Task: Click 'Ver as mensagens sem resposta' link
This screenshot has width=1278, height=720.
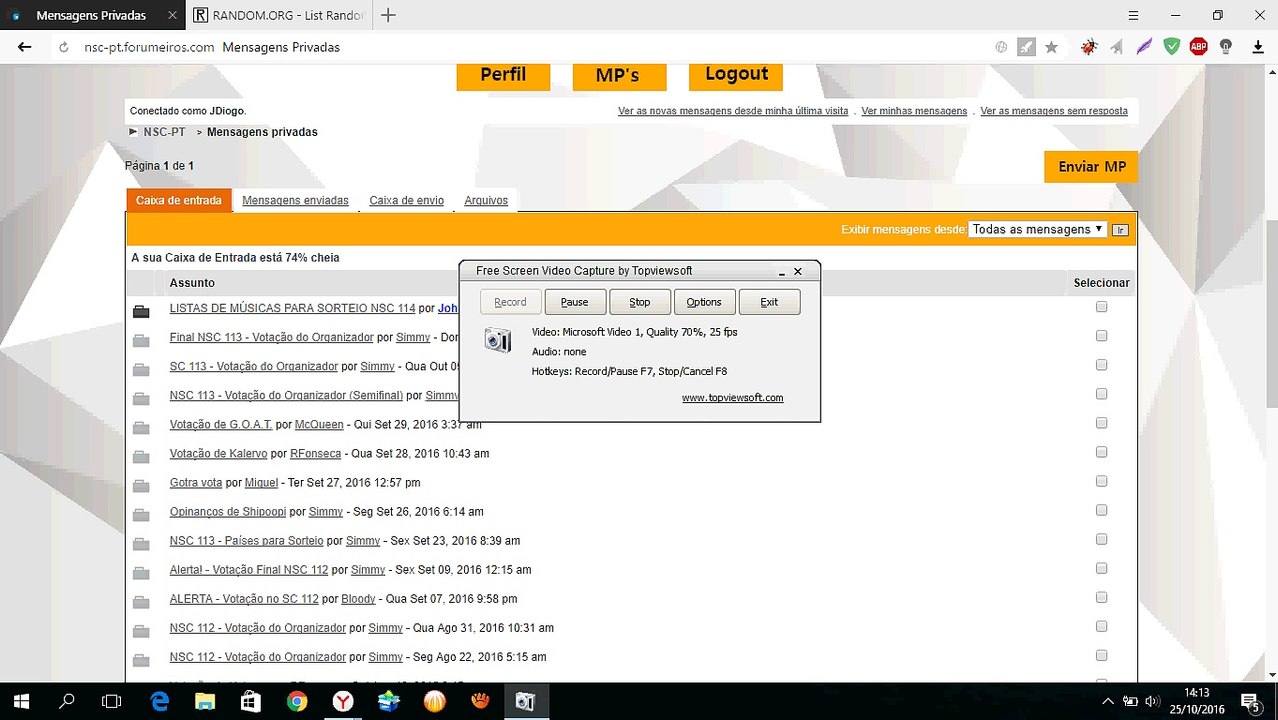Action: tap(1054, 111)
